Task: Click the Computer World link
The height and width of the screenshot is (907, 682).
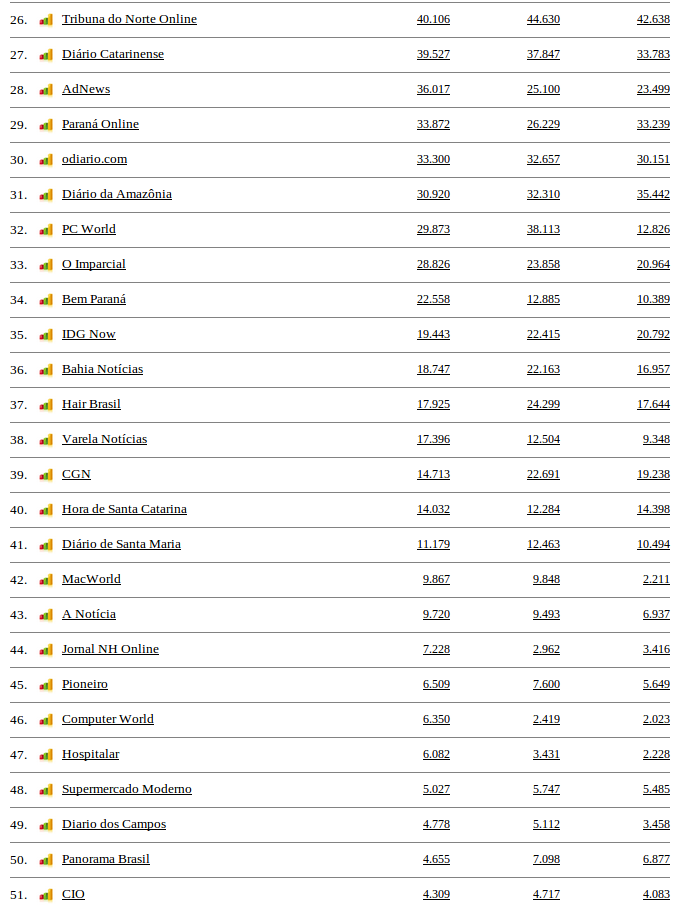Action: (108, 719)
